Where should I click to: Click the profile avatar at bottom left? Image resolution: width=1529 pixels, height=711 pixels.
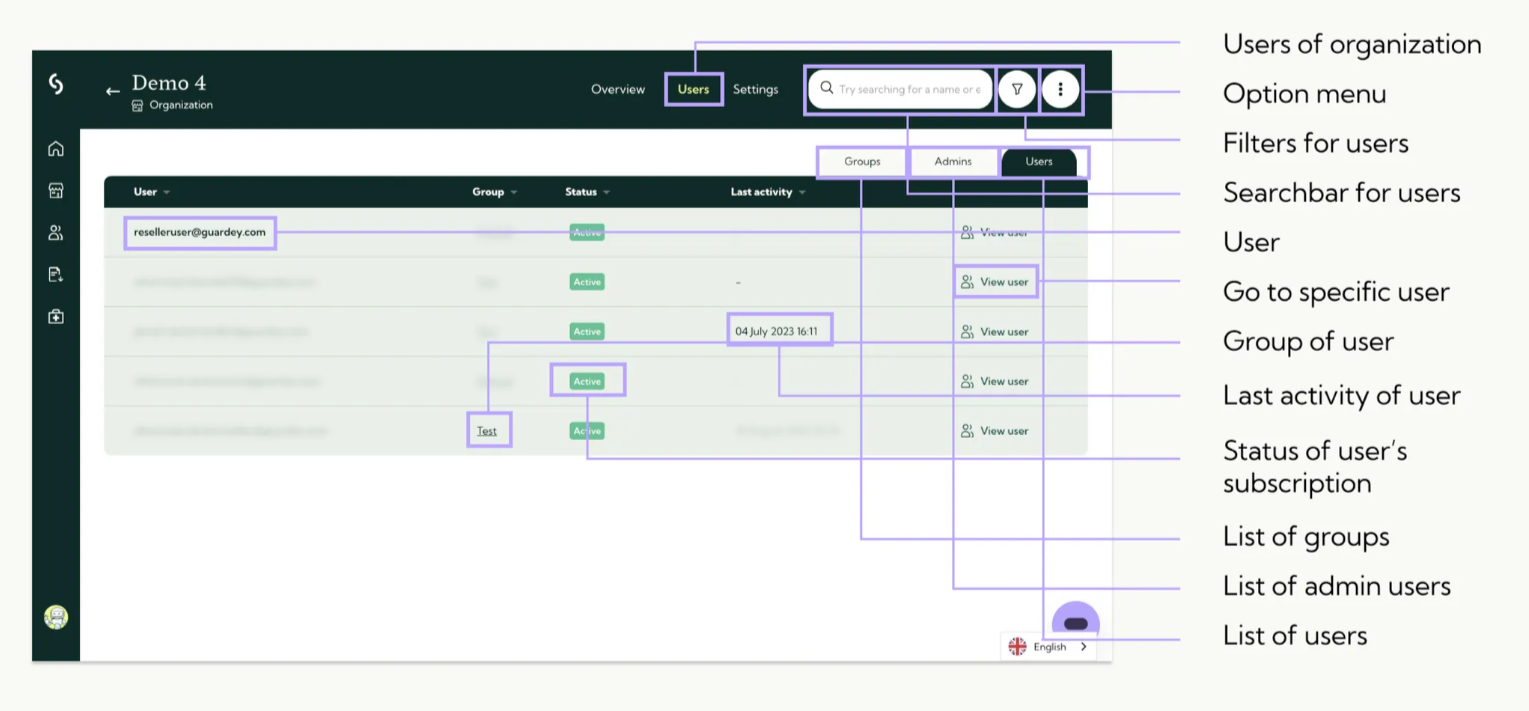coord(56,617)
